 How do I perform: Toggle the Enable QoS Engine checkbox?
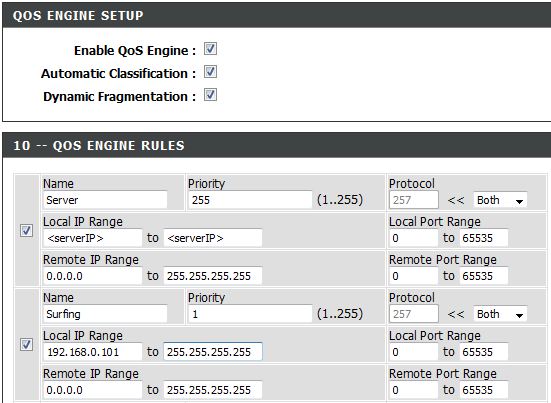pos(210,49)
